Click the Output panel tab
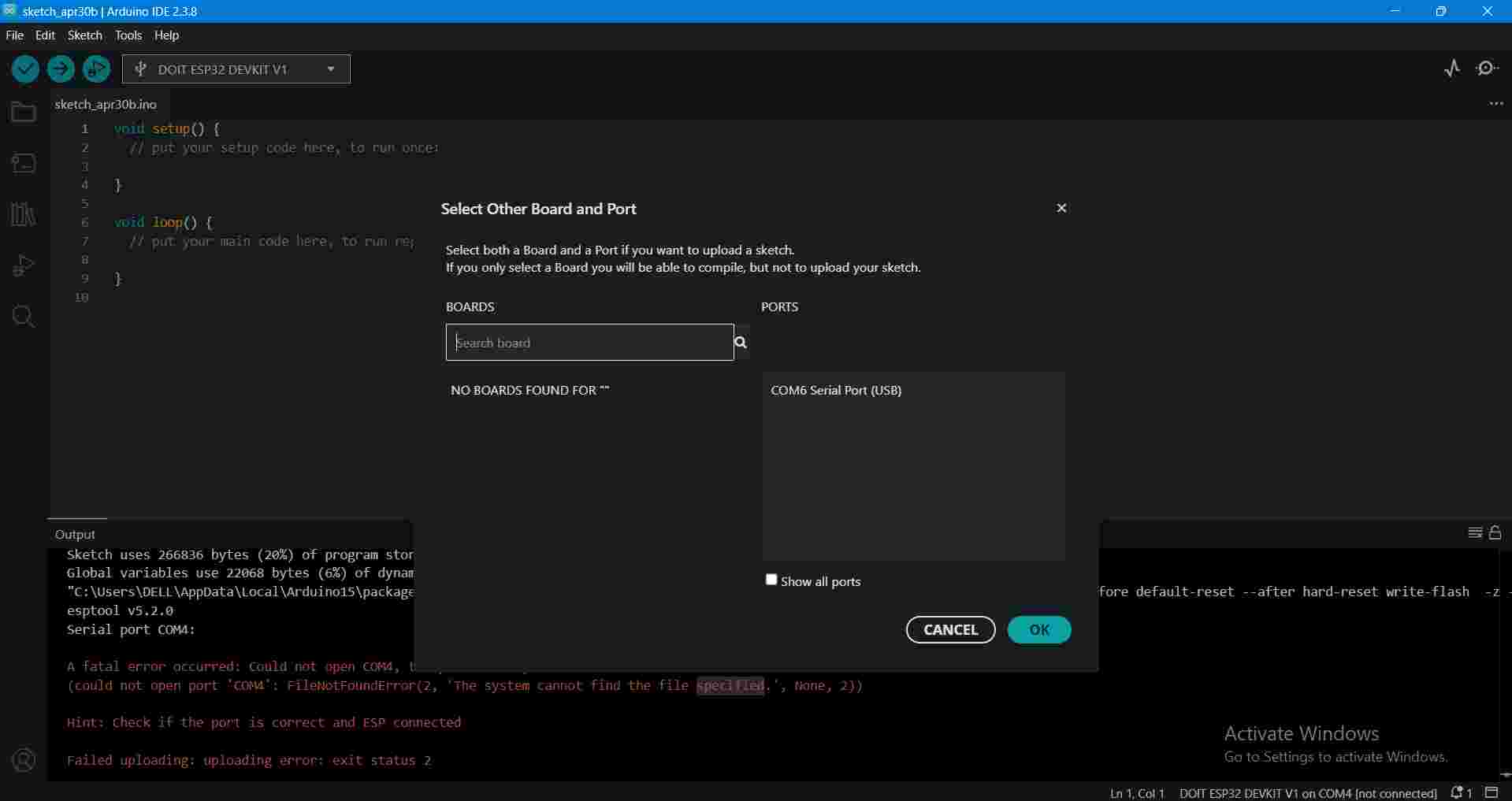The width and height of the screenshot is (1512, 801). click(x=76, y=534)
